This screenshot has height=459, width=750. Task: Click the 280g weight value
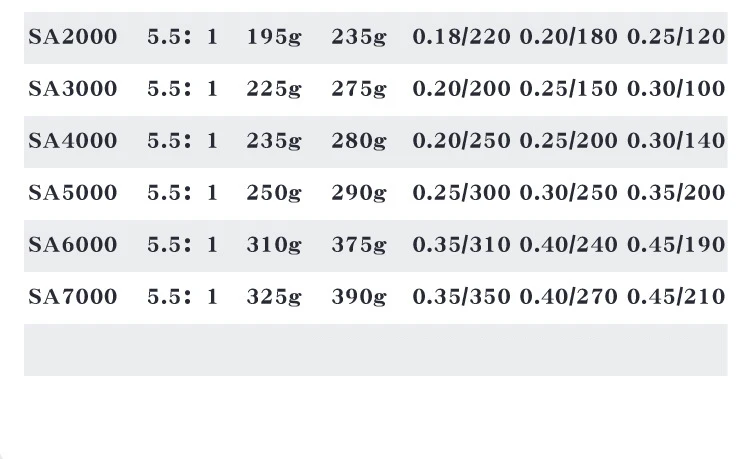tap(358, 141)
